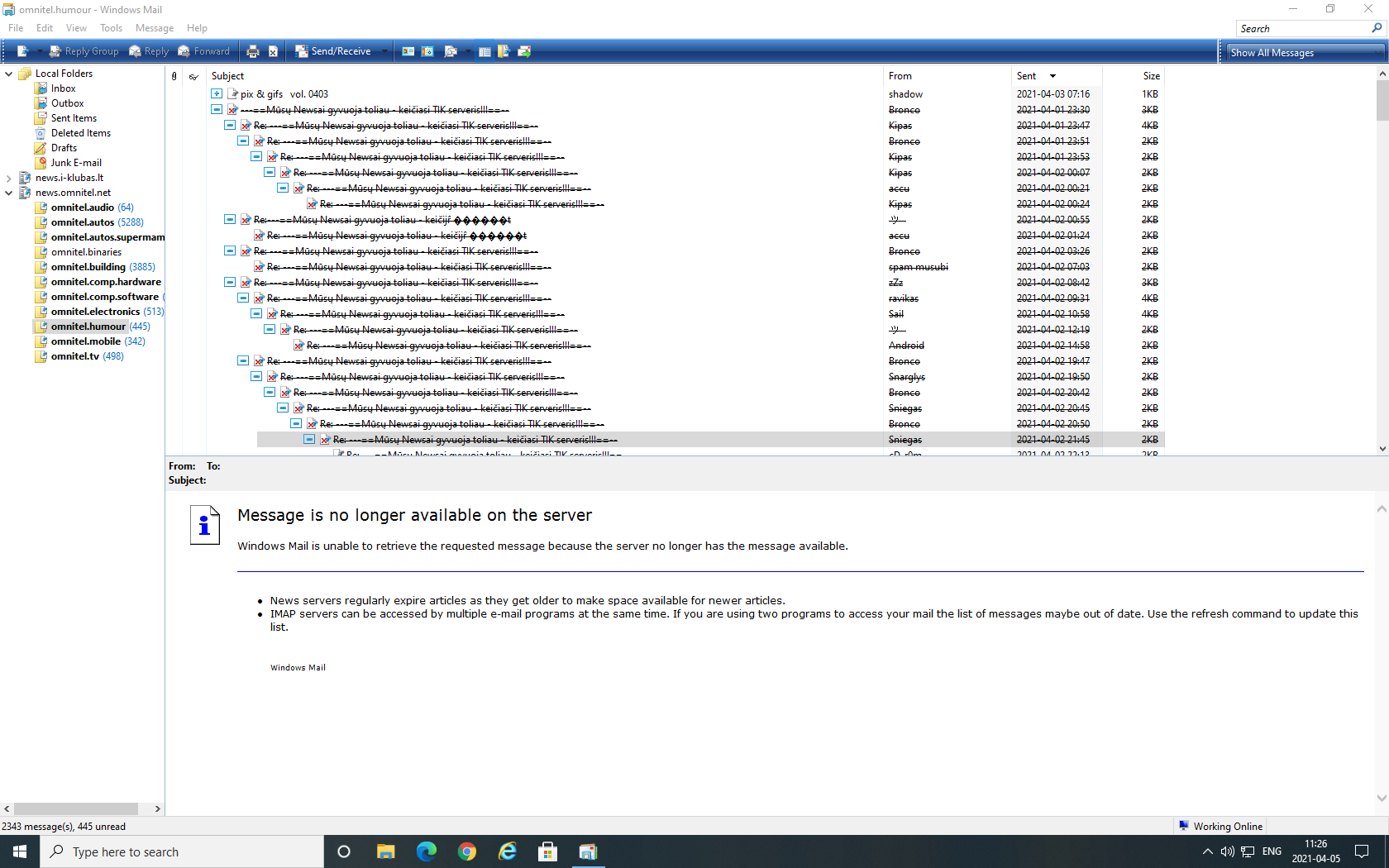
Task: Expand the 'pix & gifs vol. 0403' thread
Action: [x=217, y=94]
